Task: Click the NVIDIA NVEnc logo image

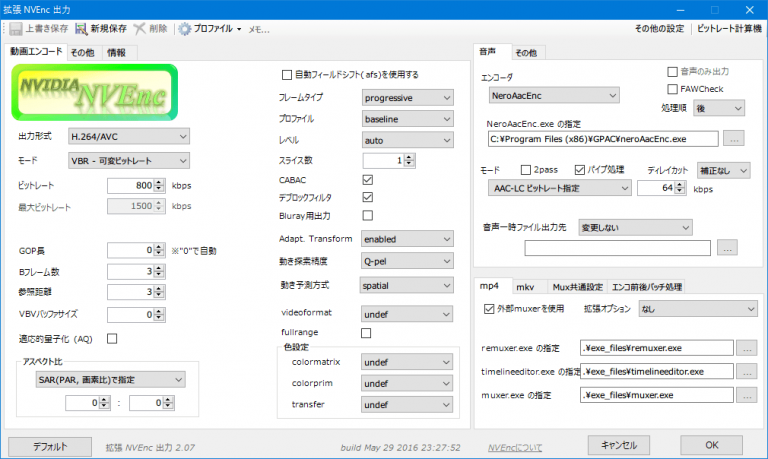Action: (x=95, y=92)
